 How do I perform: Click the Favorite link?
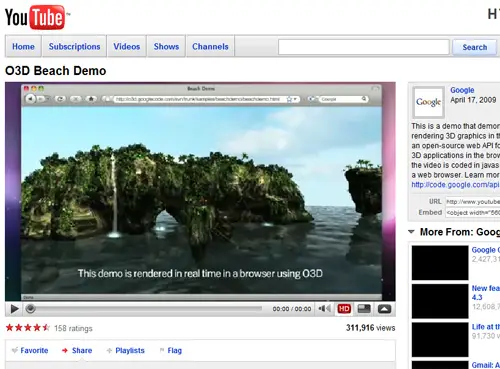34,350
